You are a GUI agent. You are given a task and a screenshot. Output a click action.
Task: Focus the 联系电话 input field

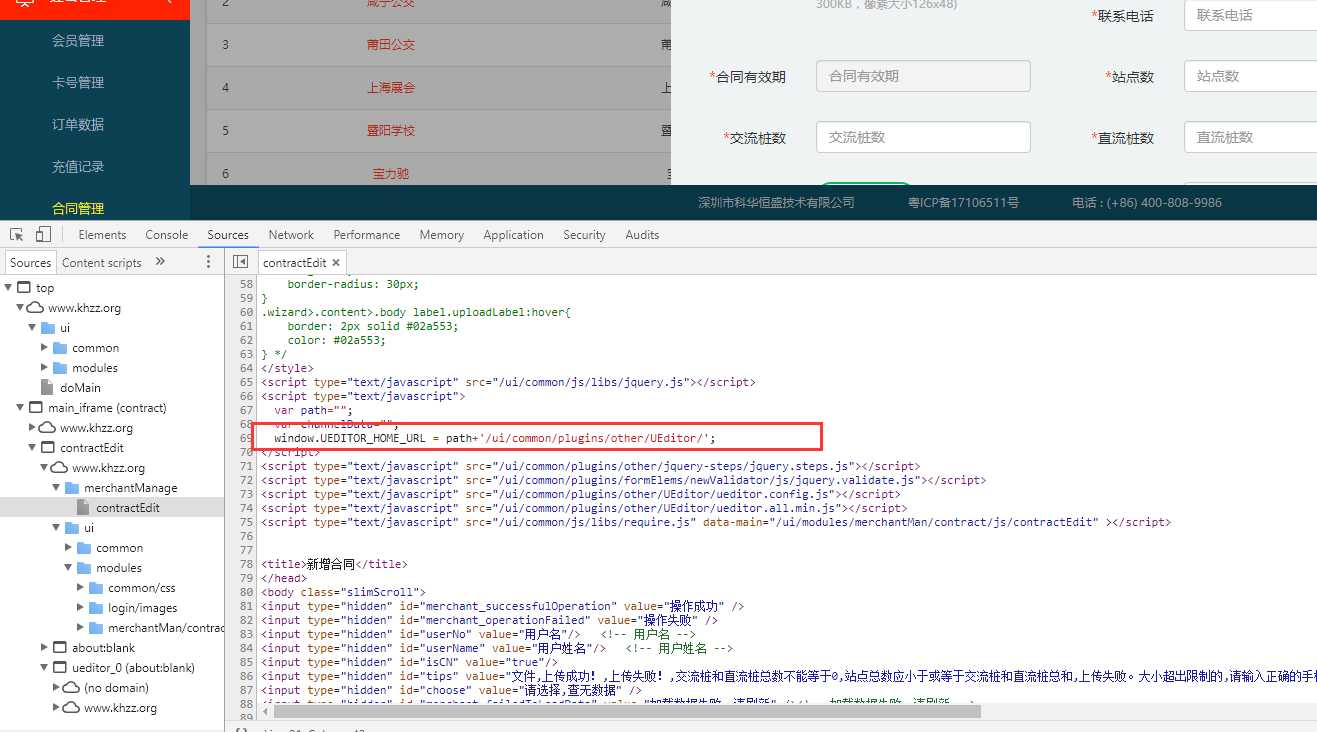pyautogui.click(x=1250, y=15)
